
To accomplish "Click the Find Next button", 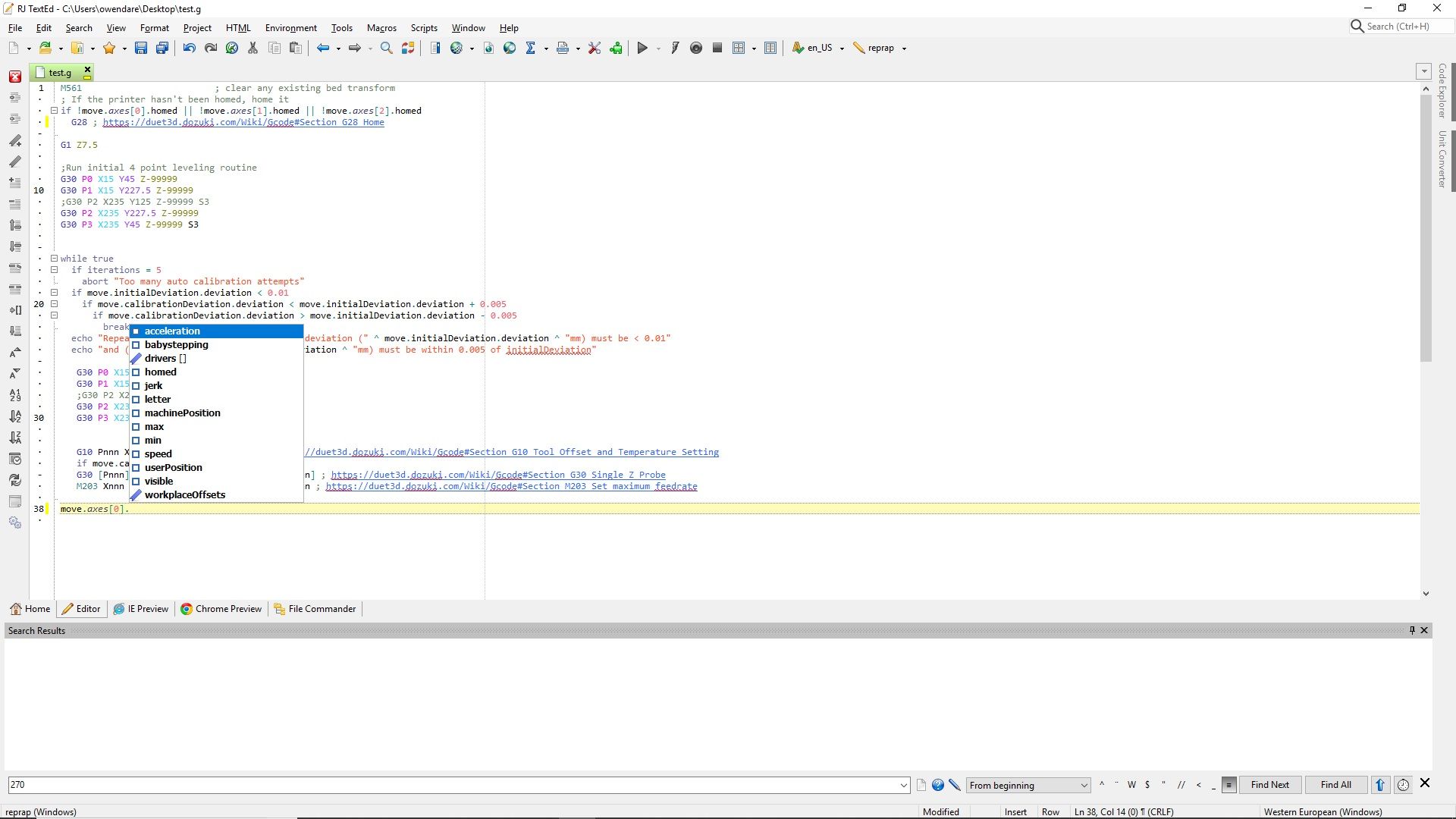I will (x=1271, y=783).
